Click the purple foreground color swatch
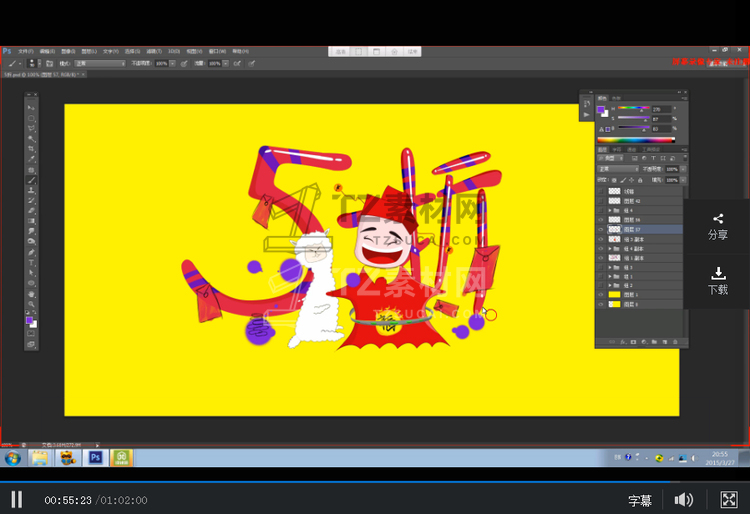750x514 pixels. click(29, 320)
